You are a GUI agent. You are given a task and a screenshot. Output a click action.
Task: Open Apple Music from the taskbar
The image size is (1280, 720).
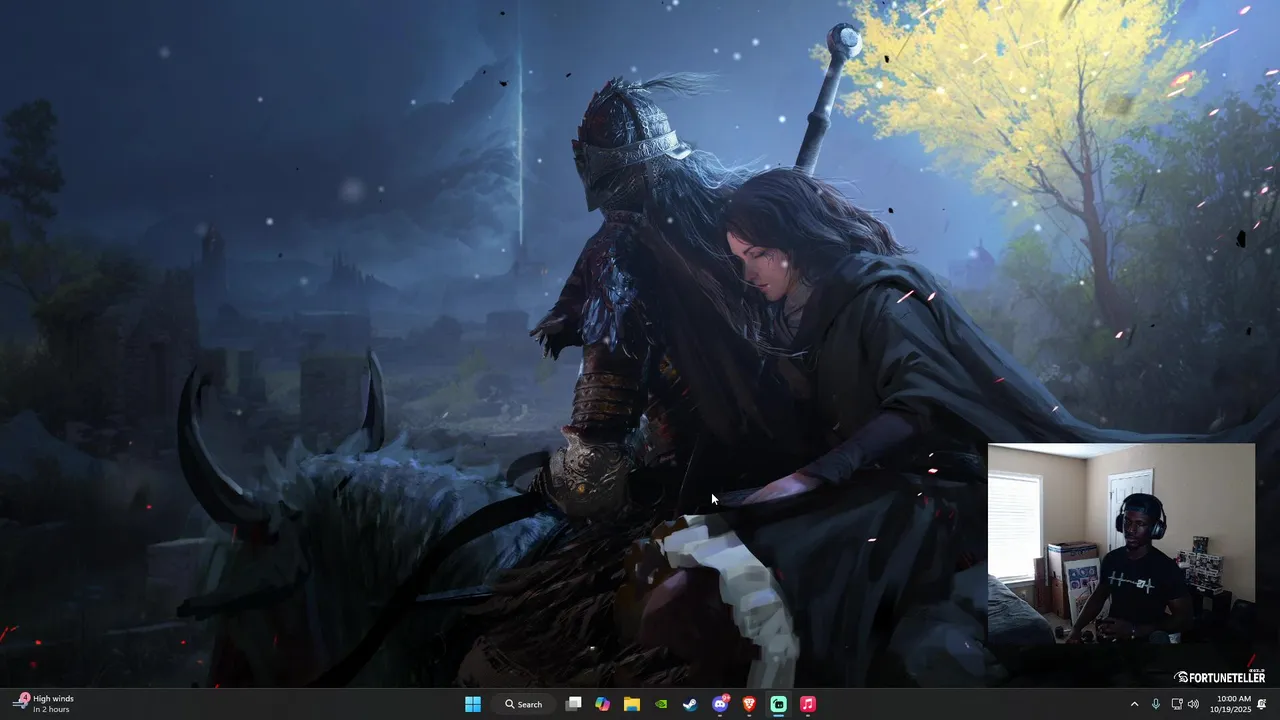808,704
